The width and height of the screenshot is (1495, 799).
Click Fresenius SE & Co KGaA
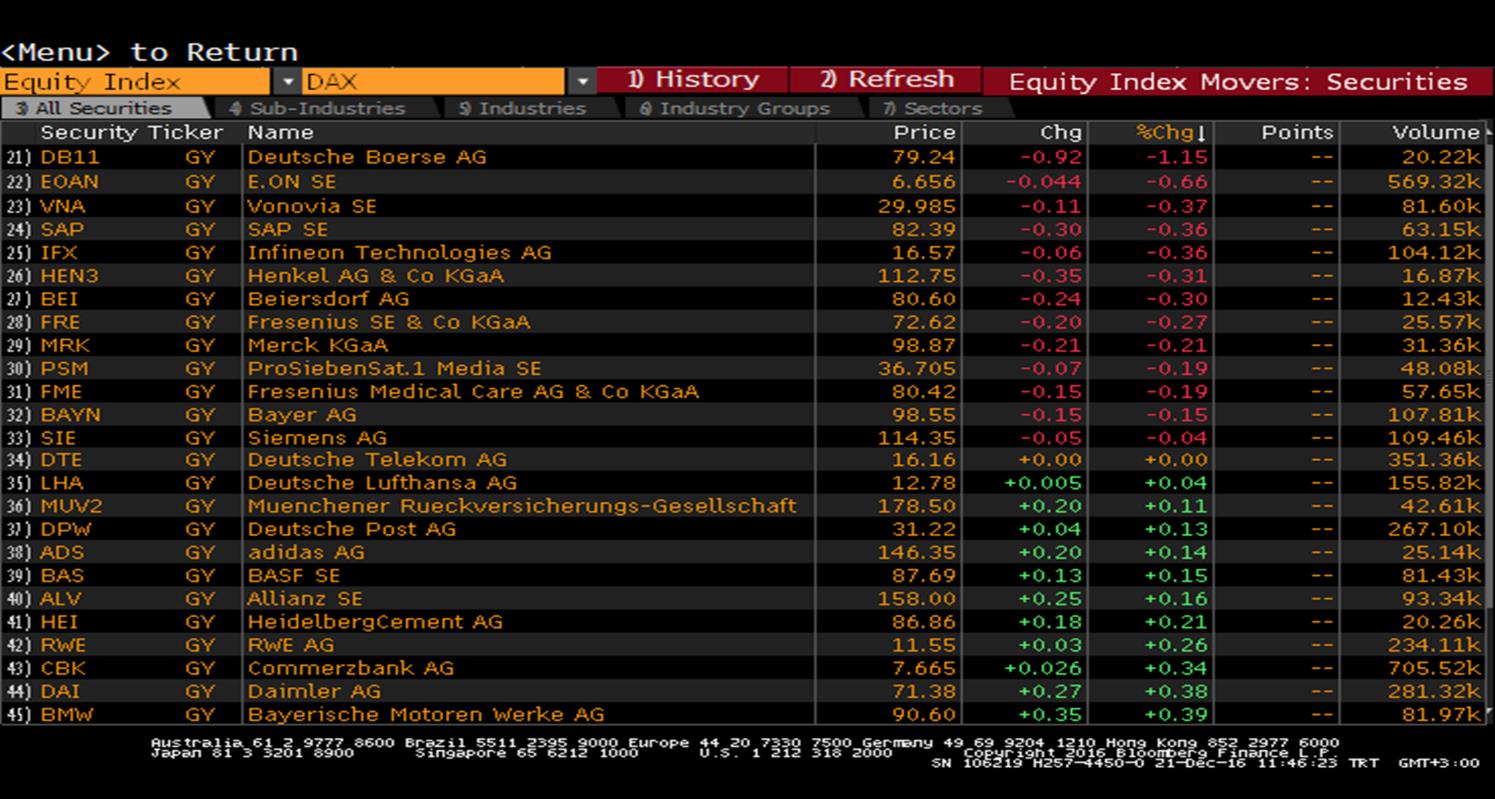pos(389,322)
